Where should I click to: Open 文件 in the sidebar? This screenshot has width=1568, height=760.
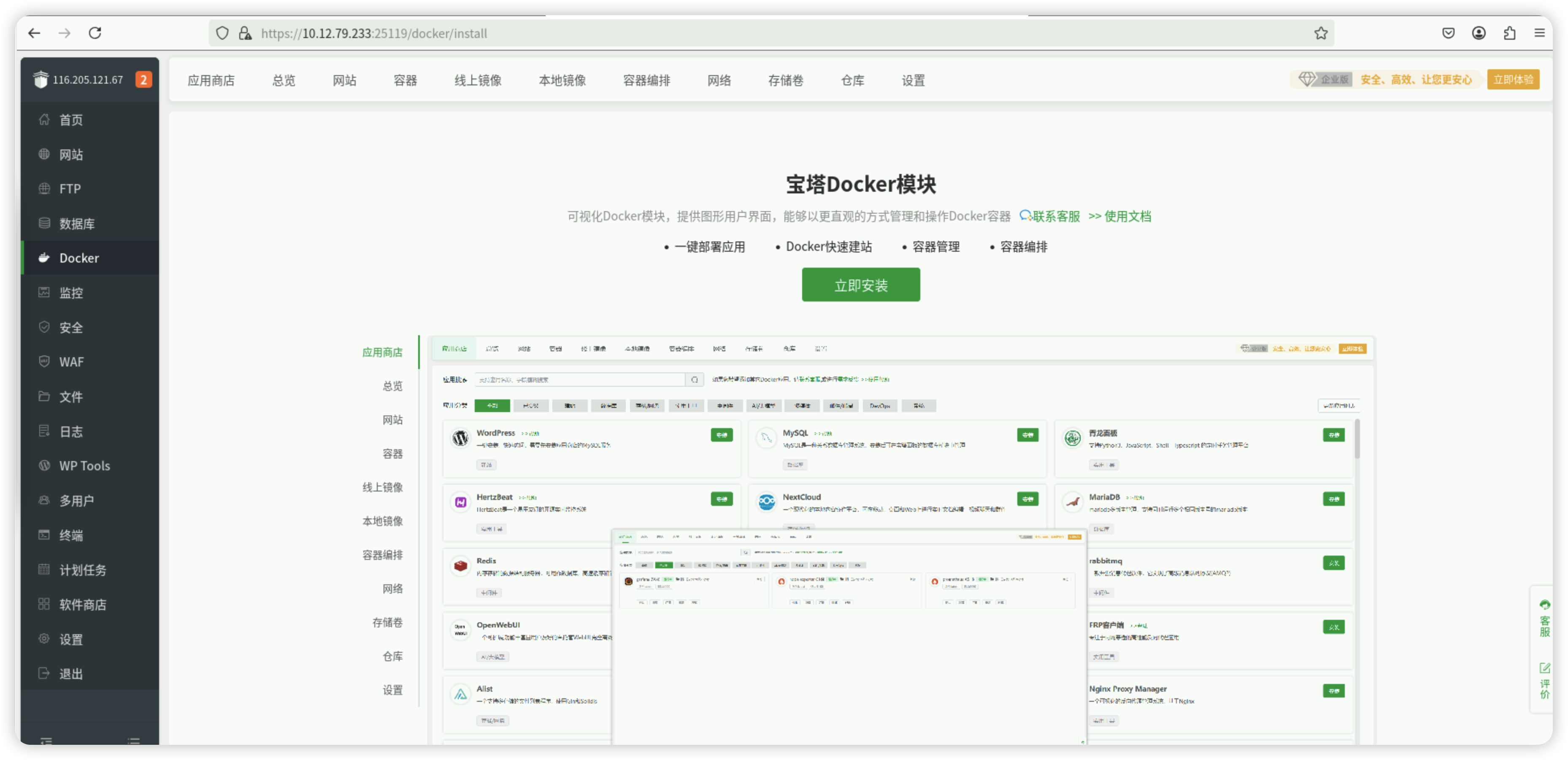click(89, 397)
